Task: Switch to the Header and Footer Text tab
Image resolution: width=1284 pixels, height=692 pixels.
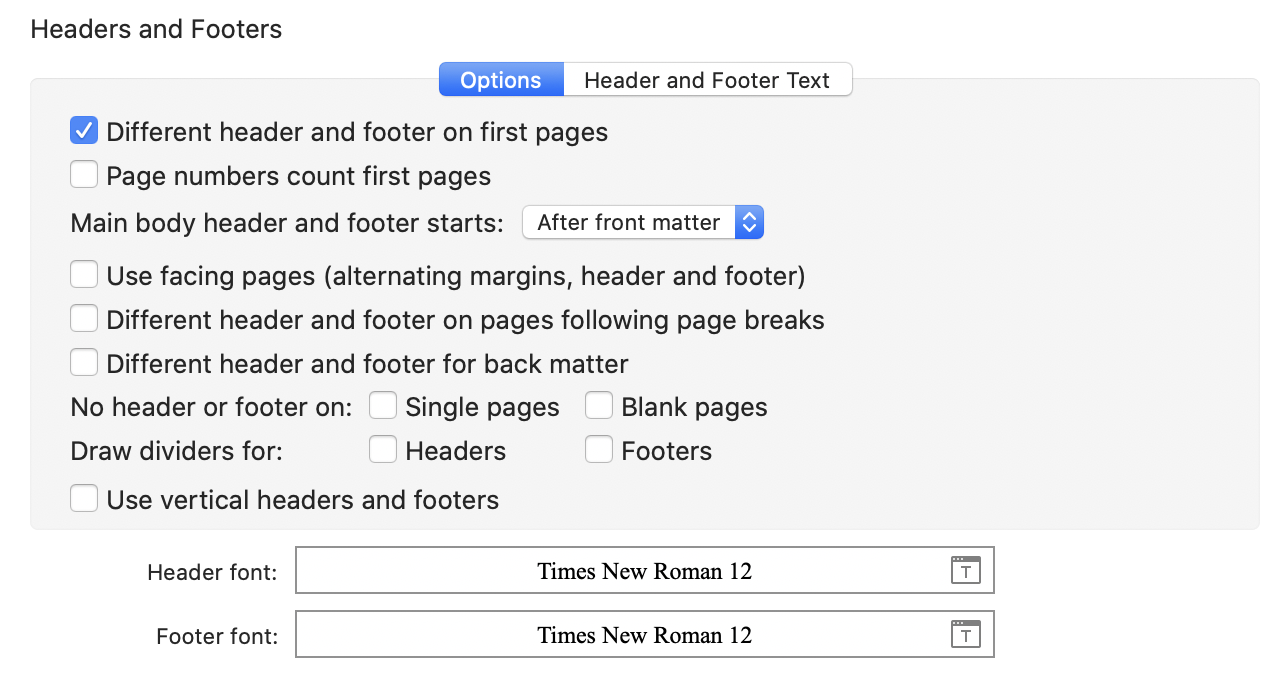Action: (x=707, y=80)
